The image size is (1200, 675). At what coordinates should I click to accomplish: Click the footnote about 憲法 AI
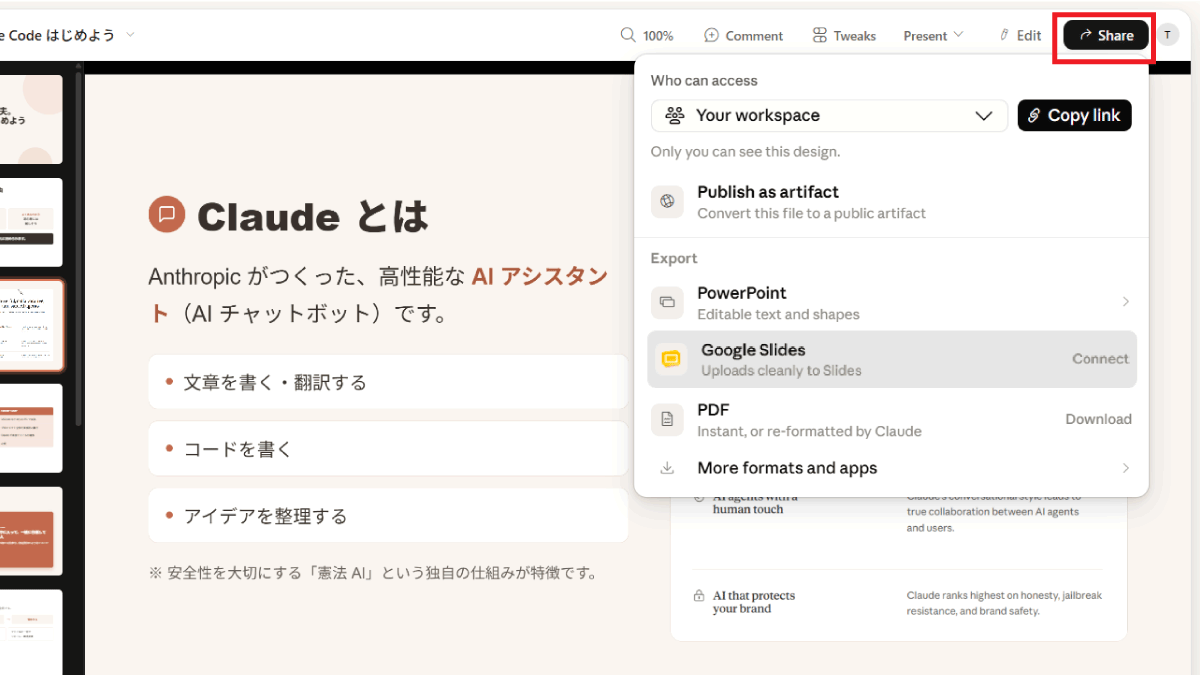(x=373, y=573)
